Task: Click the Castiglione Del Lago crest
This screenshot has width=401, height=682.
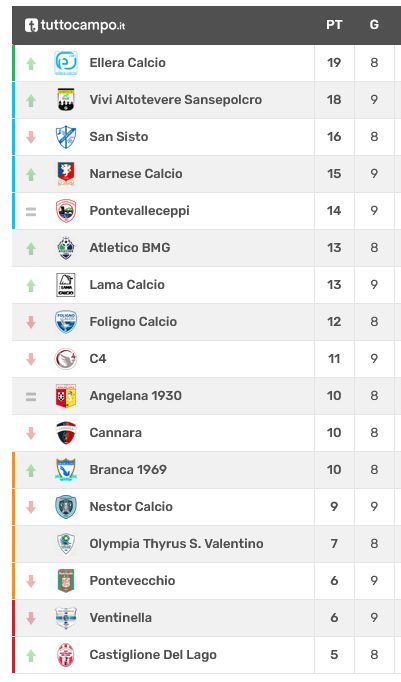Action: [66, 655]
